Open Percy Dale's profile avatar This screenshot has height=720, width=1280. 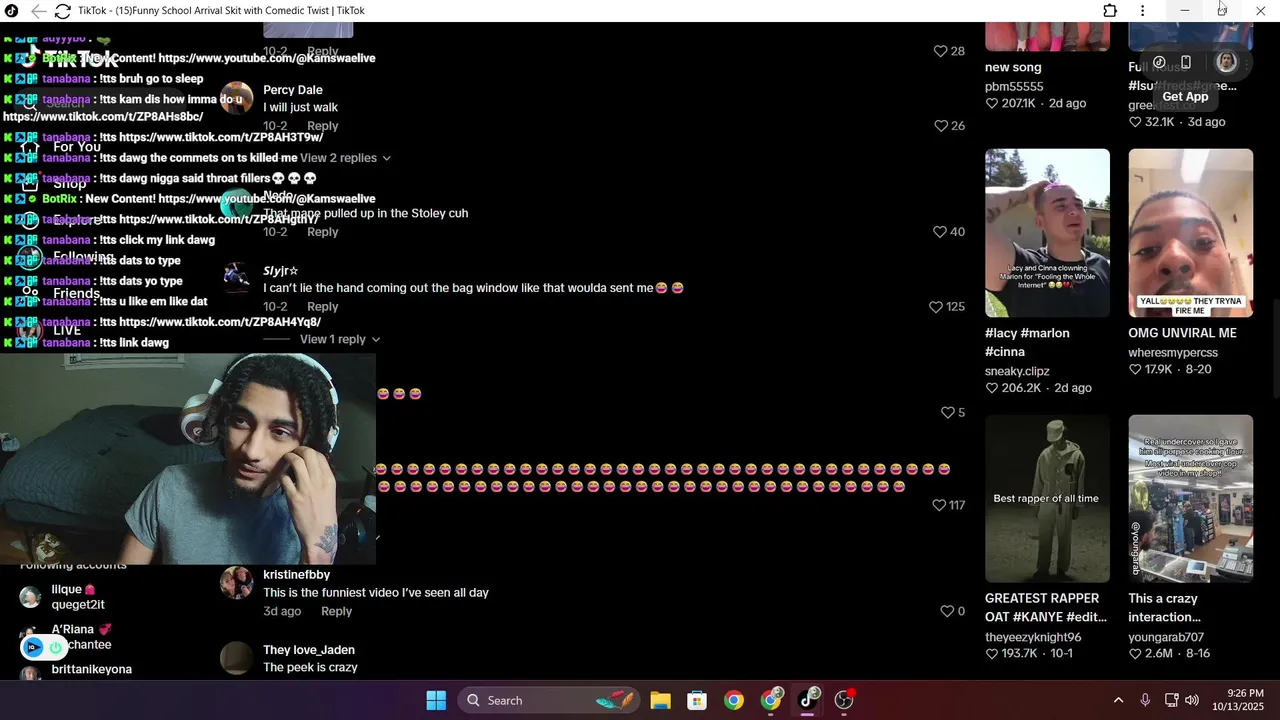pos(237,98)
